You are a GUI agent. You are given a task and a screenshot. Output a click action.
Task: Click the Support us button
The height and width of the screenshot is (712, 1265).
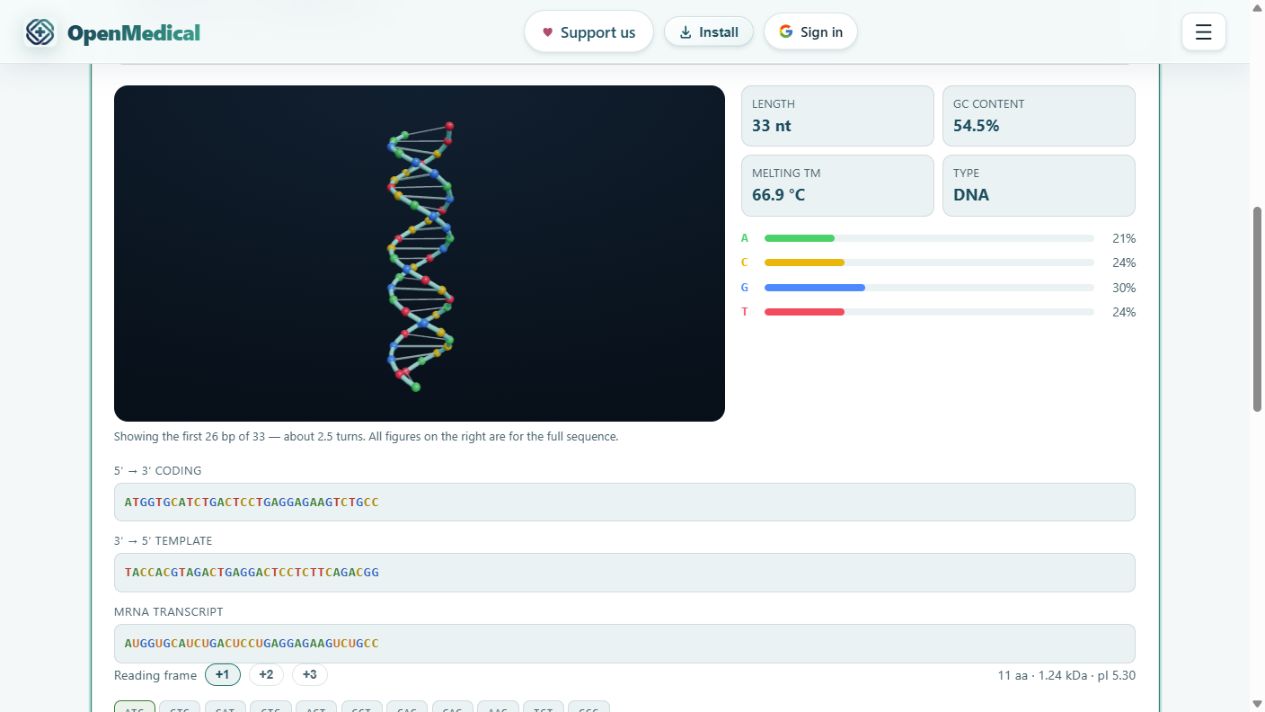(x=589, y=32)
